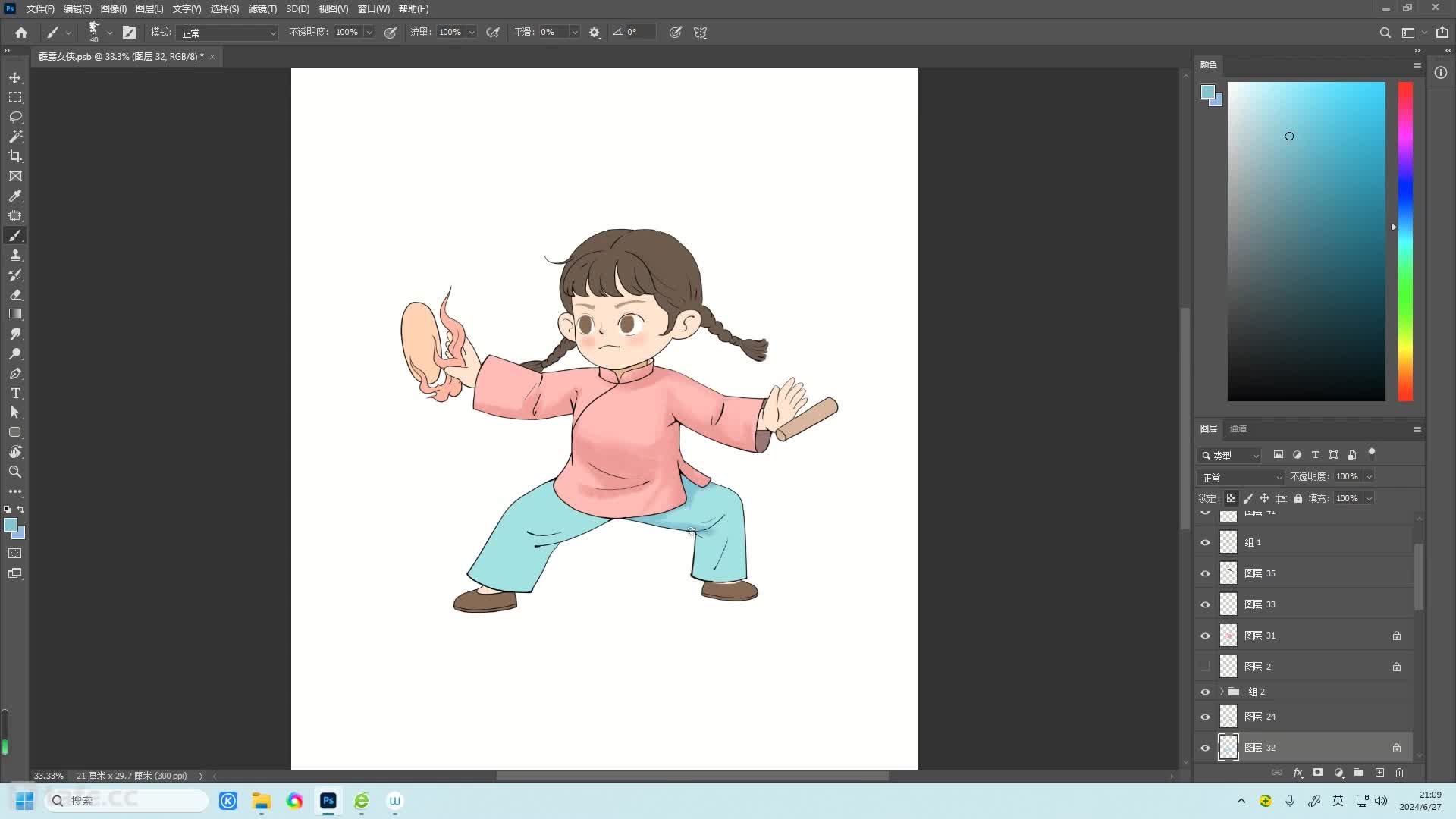Select the Brush tool in toolbar

15,236
